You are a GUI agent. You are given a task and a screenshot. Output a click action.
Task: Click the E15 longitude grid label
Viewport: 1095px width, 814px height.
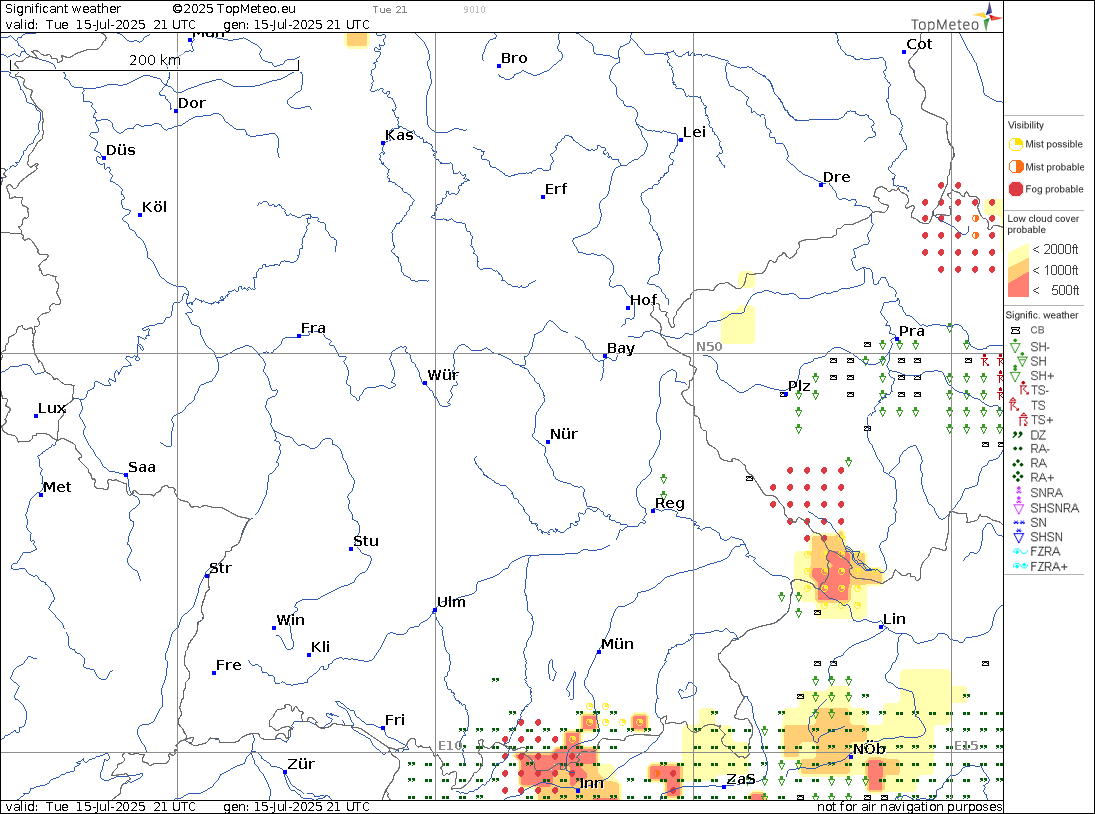click(x=966, y=746)
